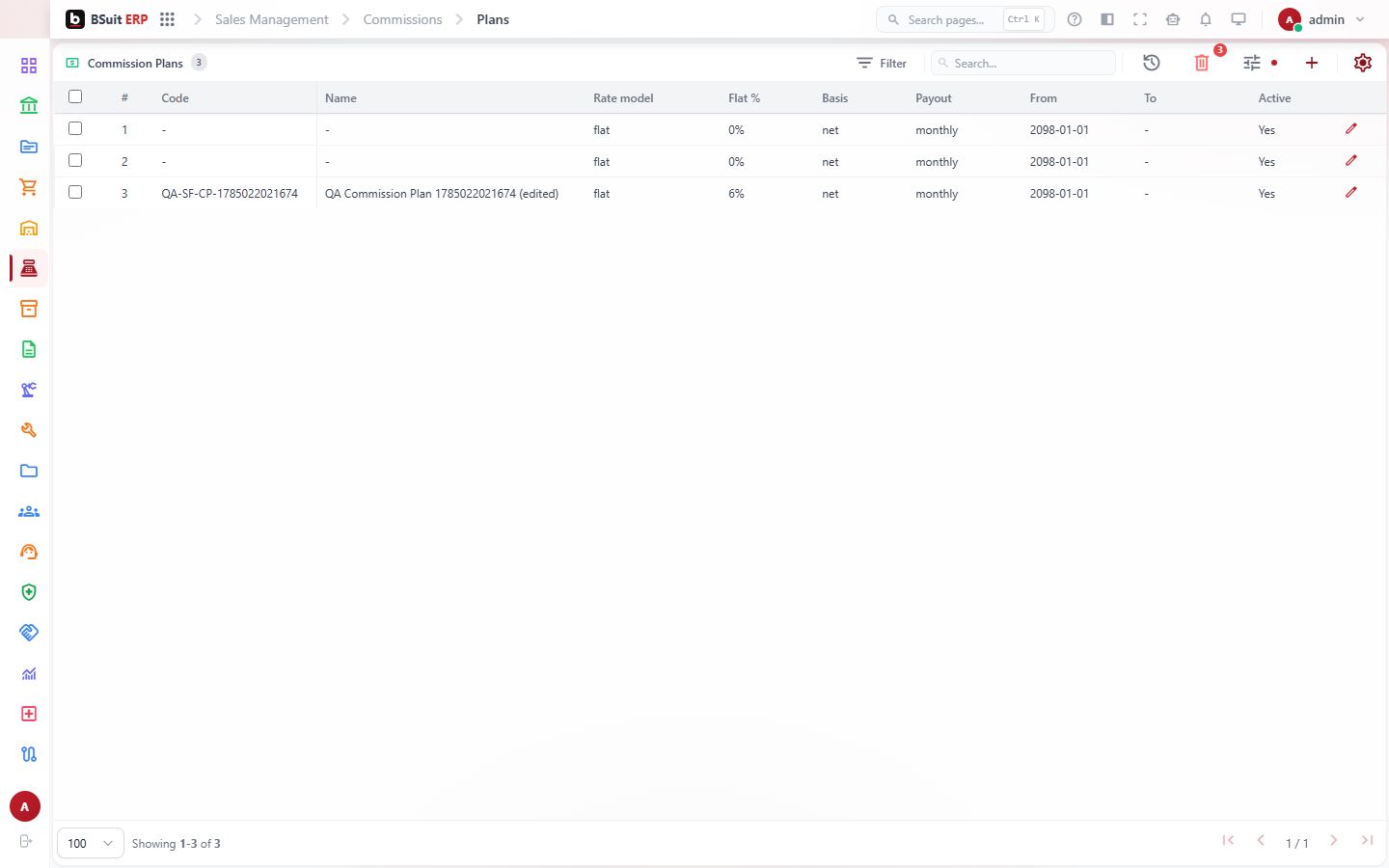The height and width of the screenshot is (868, 1389).
Task: Click the "QA Commission Plan 1785022021674 (edited)" name
Action: [442, 193]
